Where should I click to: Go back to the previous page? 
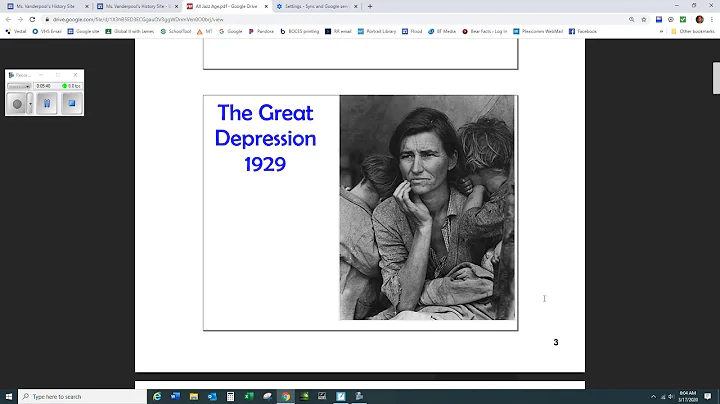tap(8, 19)
